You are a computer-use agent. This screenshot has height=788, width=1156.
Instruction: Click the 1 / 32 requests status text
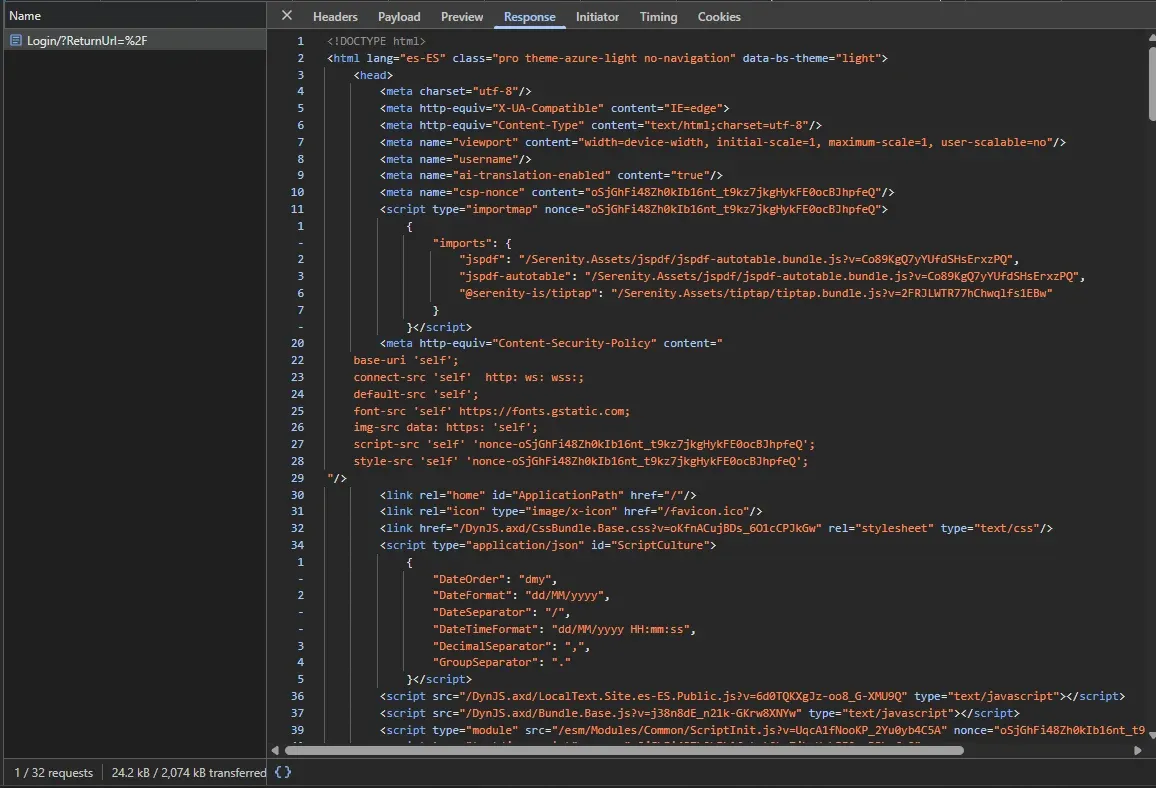coord(53,772)
